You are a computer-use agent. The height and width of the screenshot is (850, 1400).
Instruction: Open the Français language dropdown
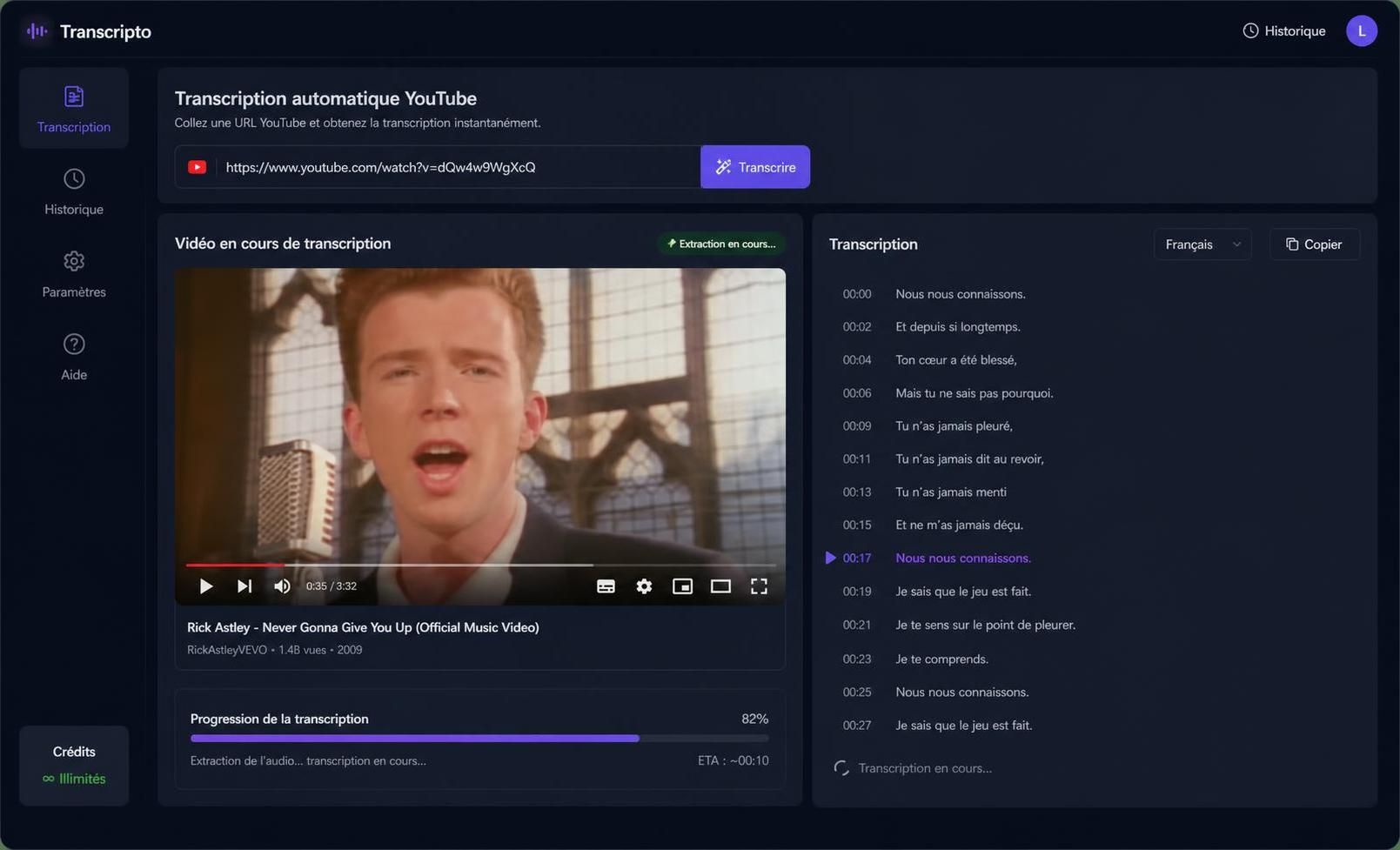(1202, 244)
